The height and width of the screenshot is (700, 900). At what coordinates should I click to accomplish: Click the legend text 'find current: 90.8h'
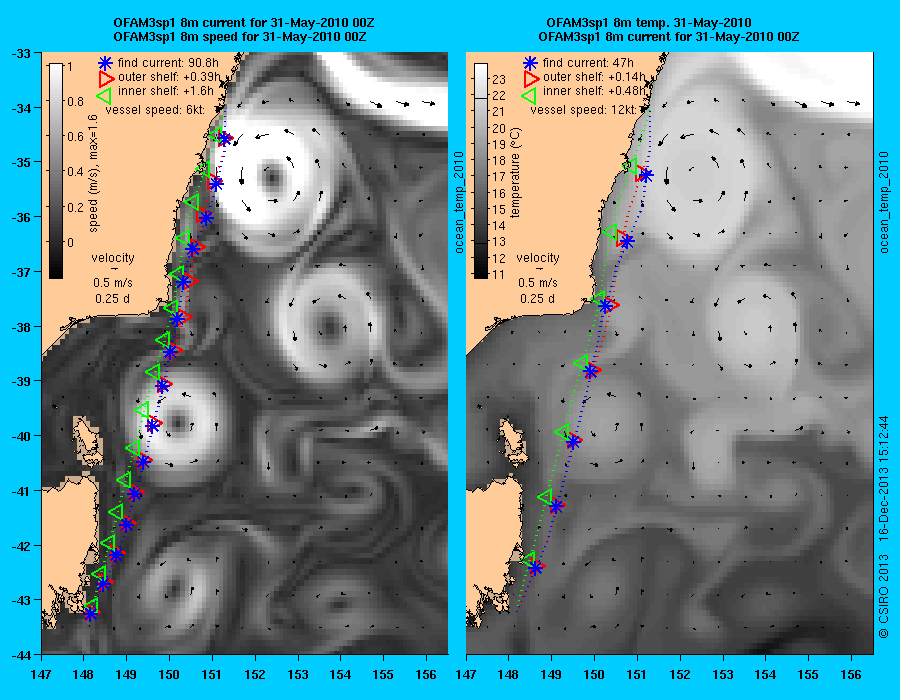pyautogui.click(x=168, y=63)
